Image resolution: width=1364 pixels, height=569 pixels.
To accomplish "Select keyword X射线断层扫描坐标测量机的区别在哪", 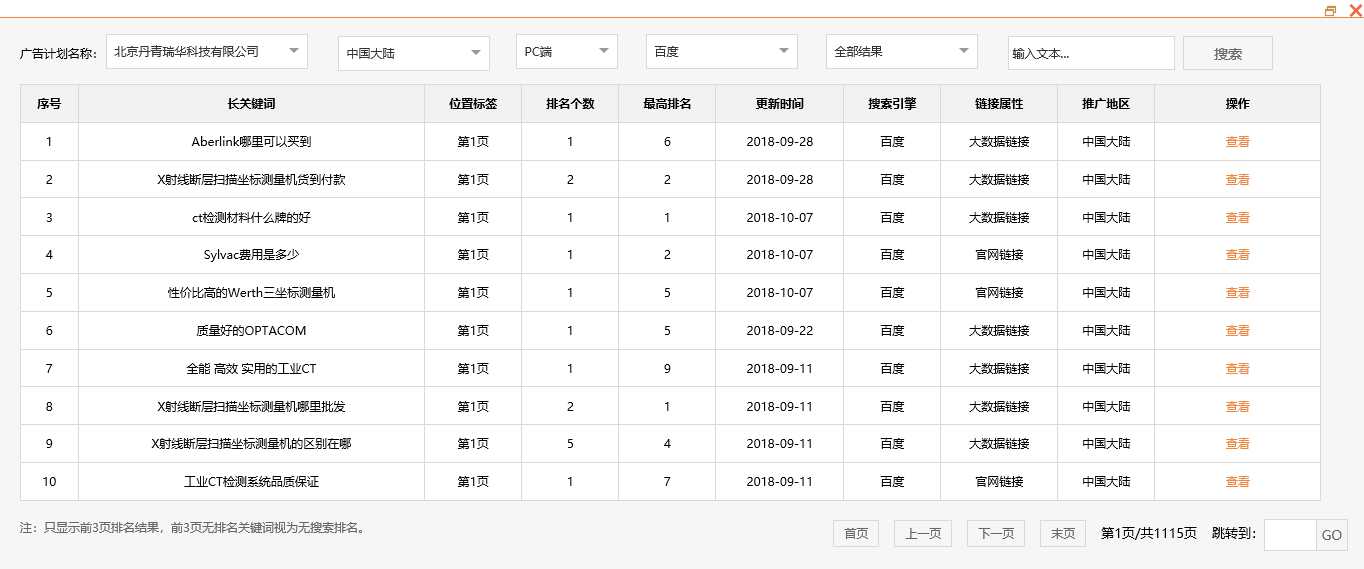I will pyautogui.click(x=251, y=444).
